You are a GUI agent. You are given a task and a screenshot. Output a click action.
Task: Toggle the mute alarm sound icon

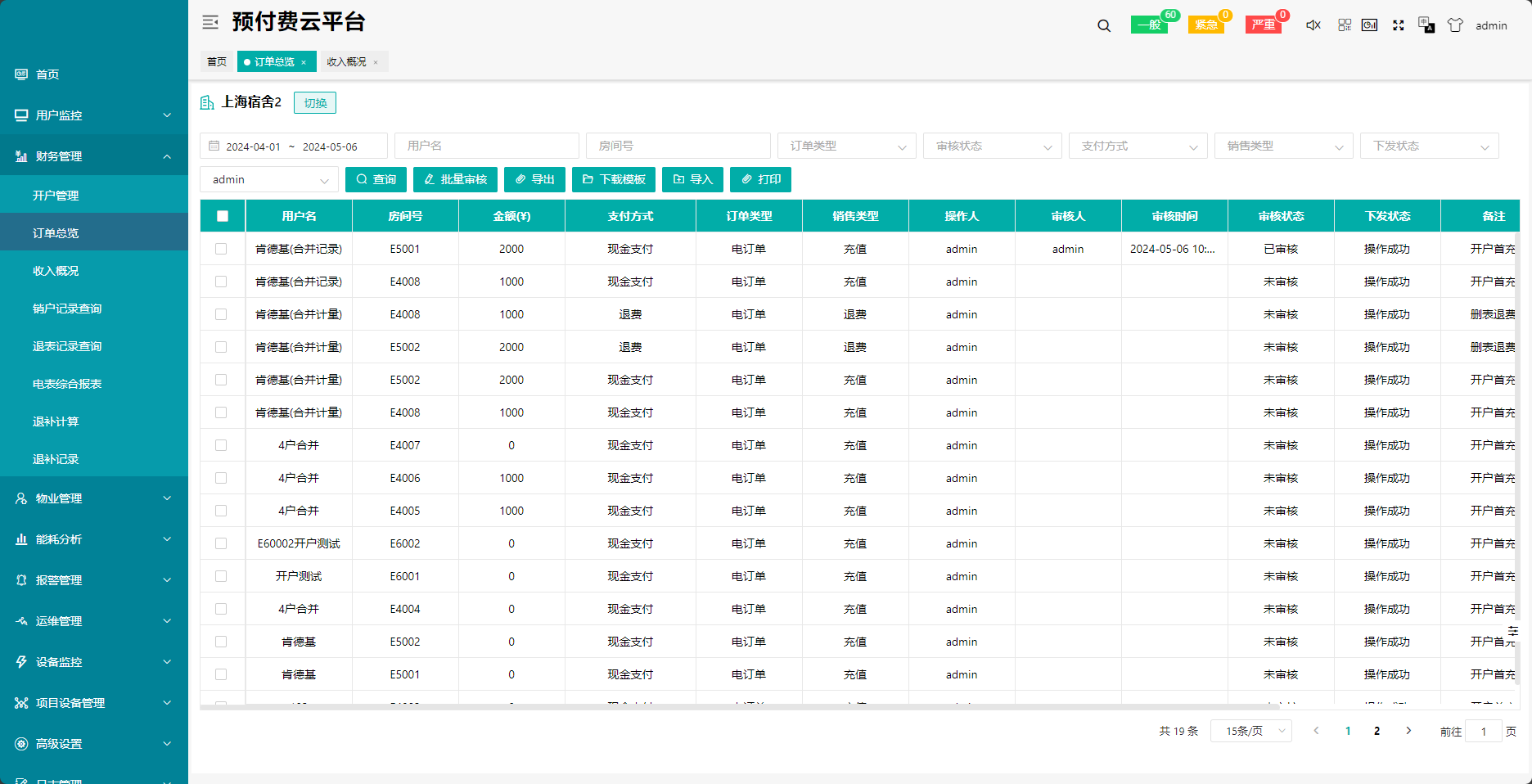(x=1313, y=25)
